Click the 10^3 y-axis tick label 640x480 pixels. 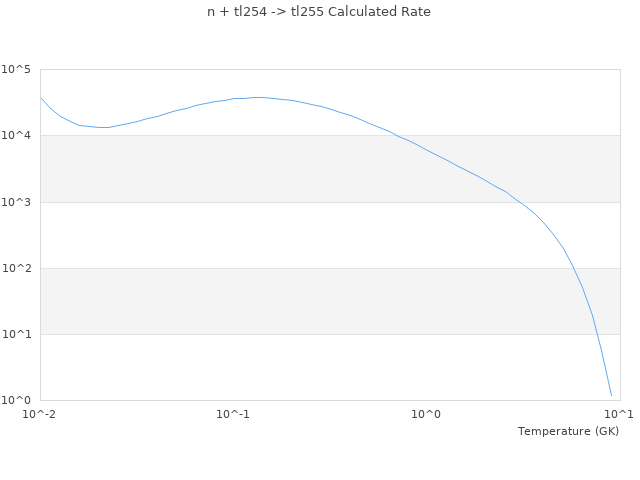pyautogui.click(x=17, y=202)
